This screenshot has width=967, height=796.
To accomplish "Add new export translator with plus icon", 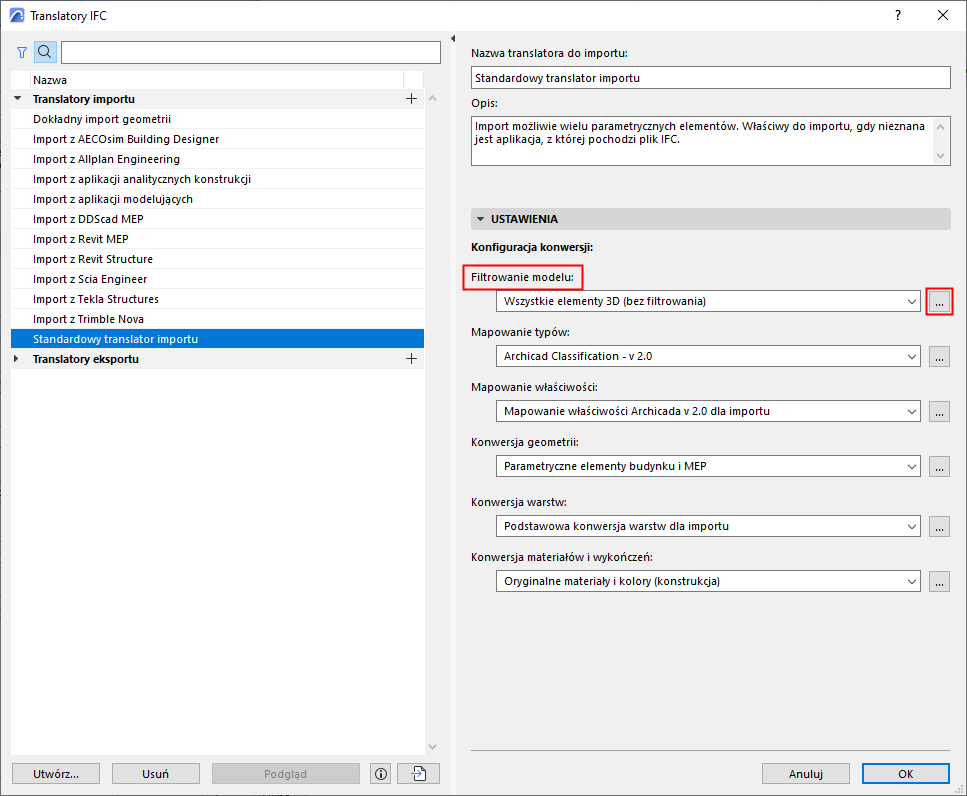I will coord(411,359).
